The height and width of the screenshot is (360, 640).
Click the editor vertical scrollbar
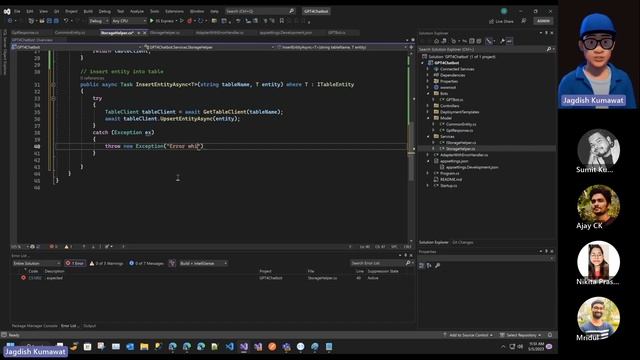411,147
